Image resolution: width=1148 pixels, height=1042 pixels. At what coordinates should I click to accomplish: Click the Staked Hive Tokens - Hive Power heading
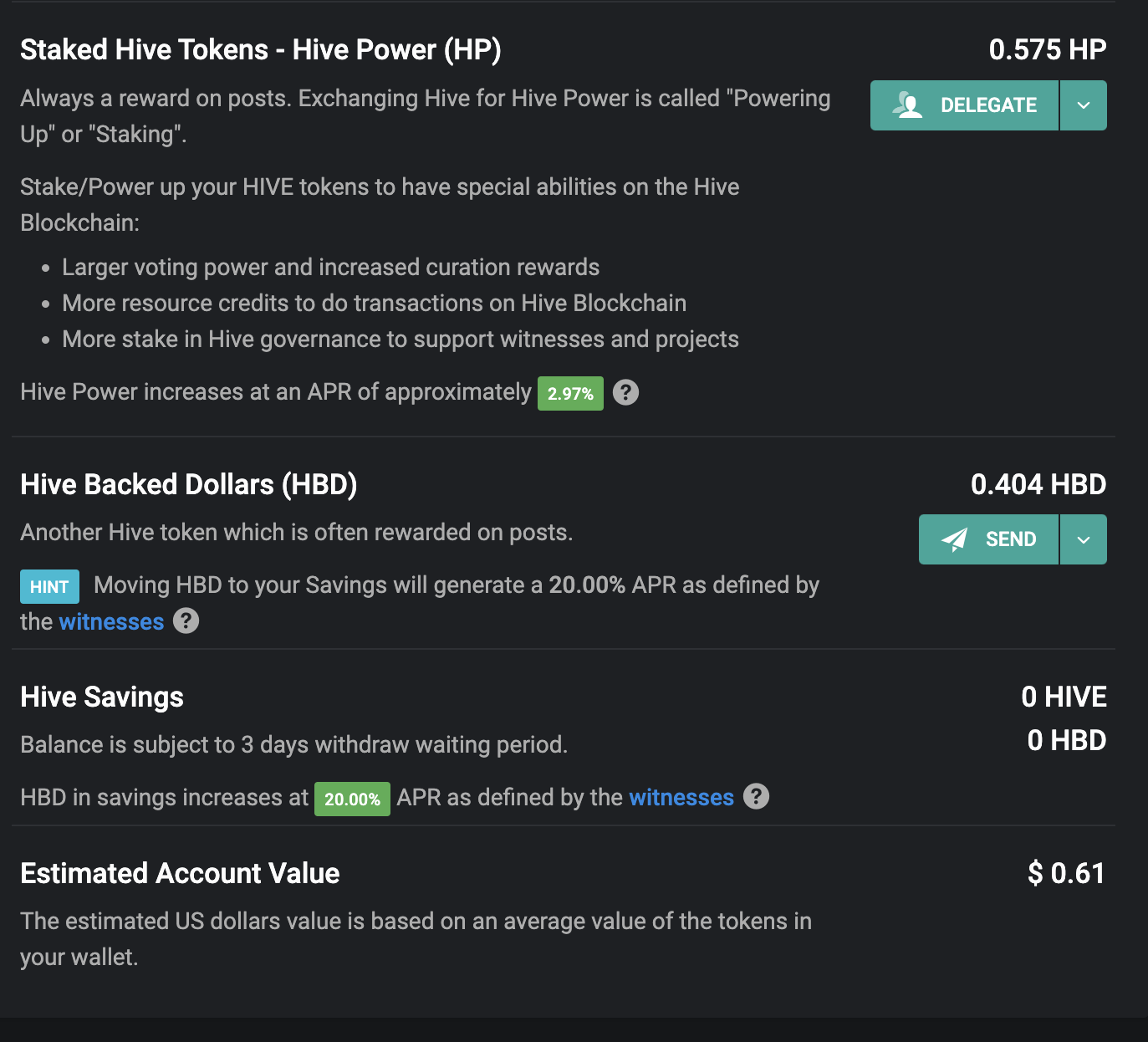261,49
